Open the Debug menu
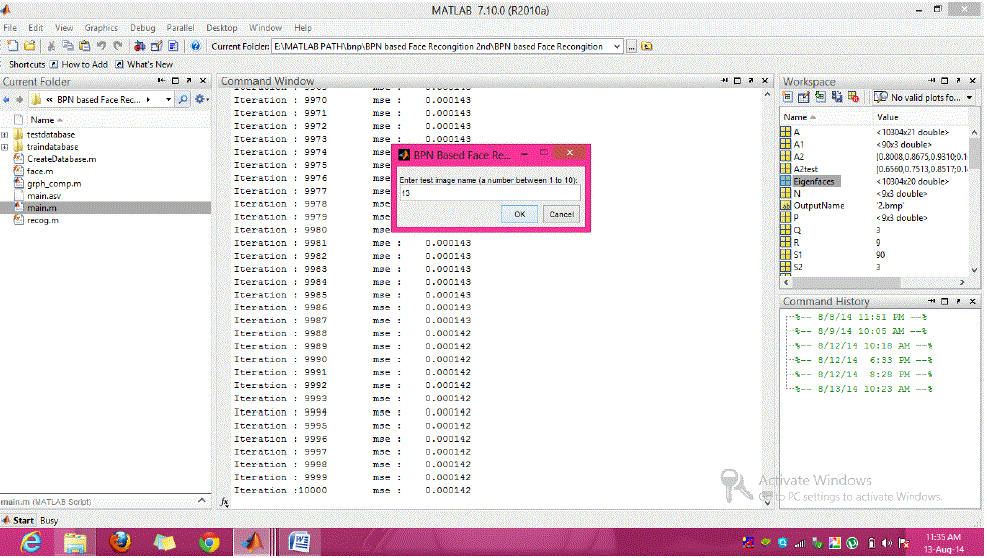 [142, 28]
